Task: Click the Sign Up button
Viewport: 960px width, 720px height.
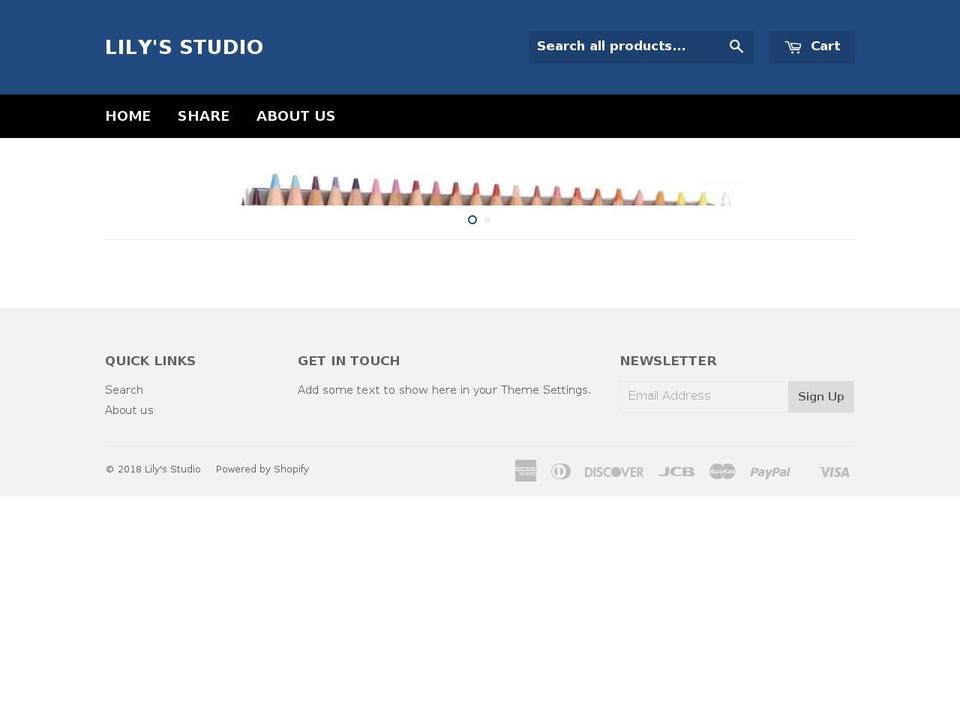Action: coord(821,397)
